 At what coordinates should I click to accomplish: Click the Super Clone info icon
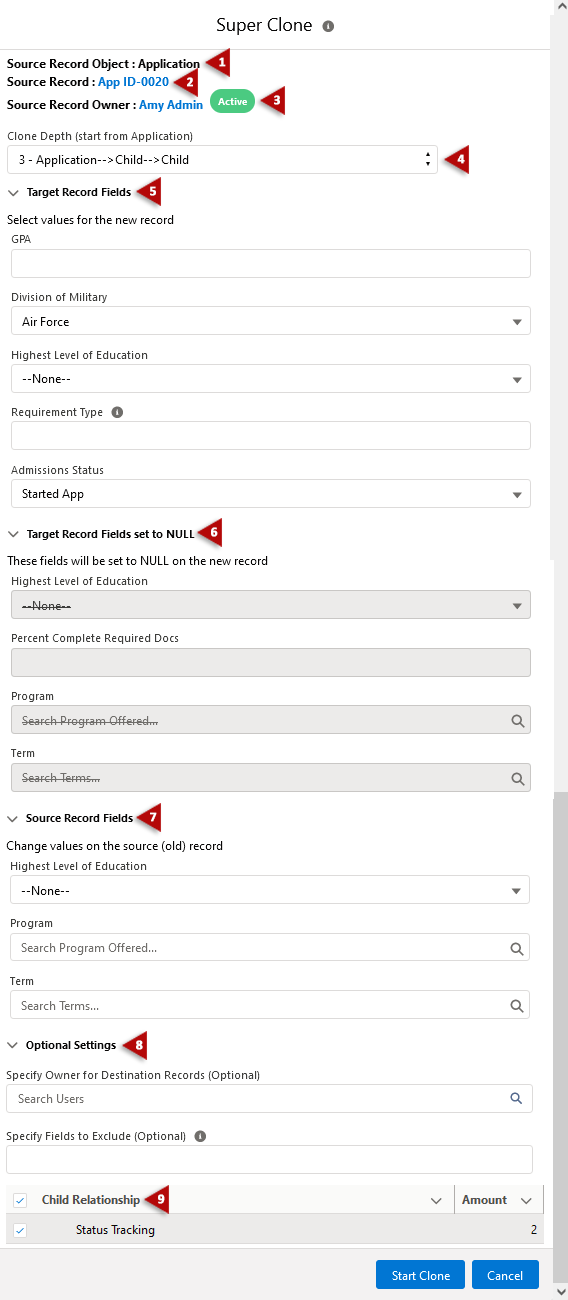coord(328,26)
